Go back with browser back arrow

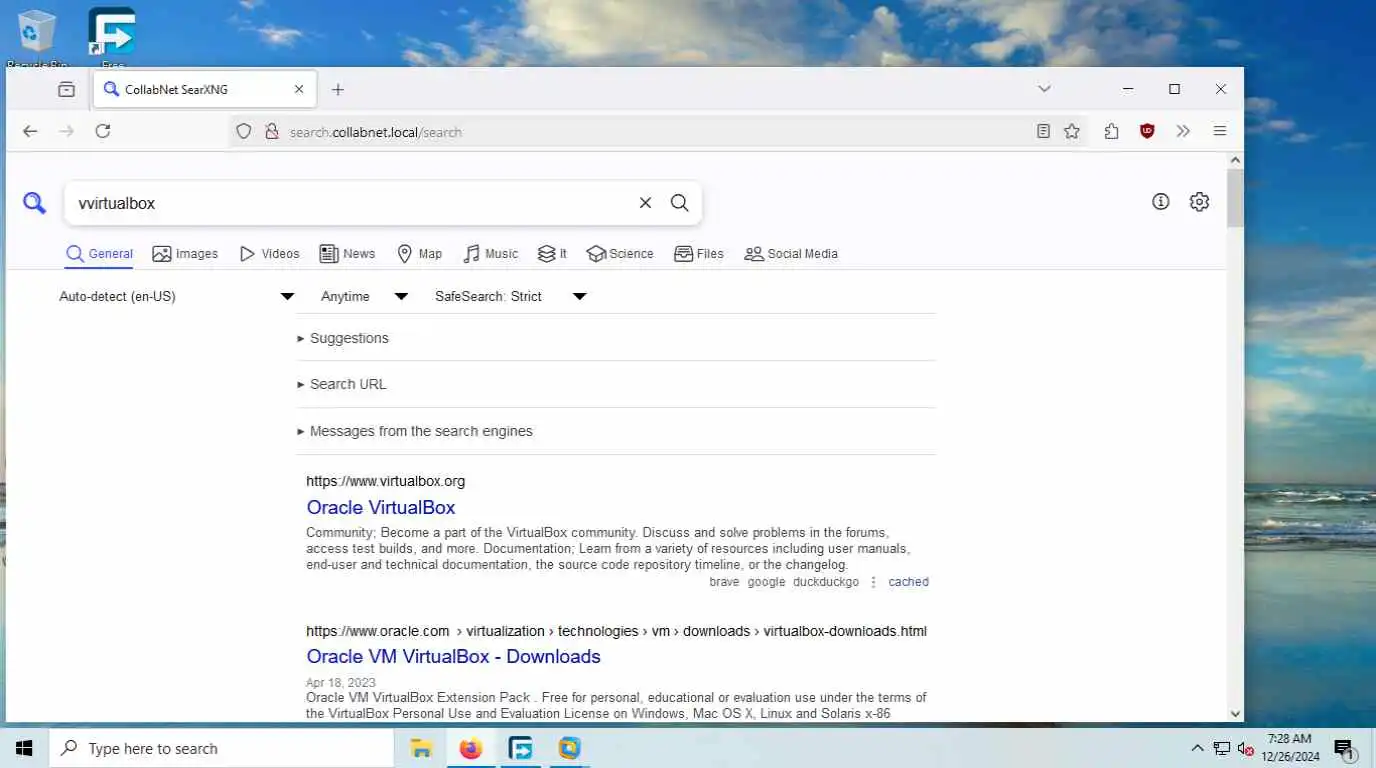[30, 131]
